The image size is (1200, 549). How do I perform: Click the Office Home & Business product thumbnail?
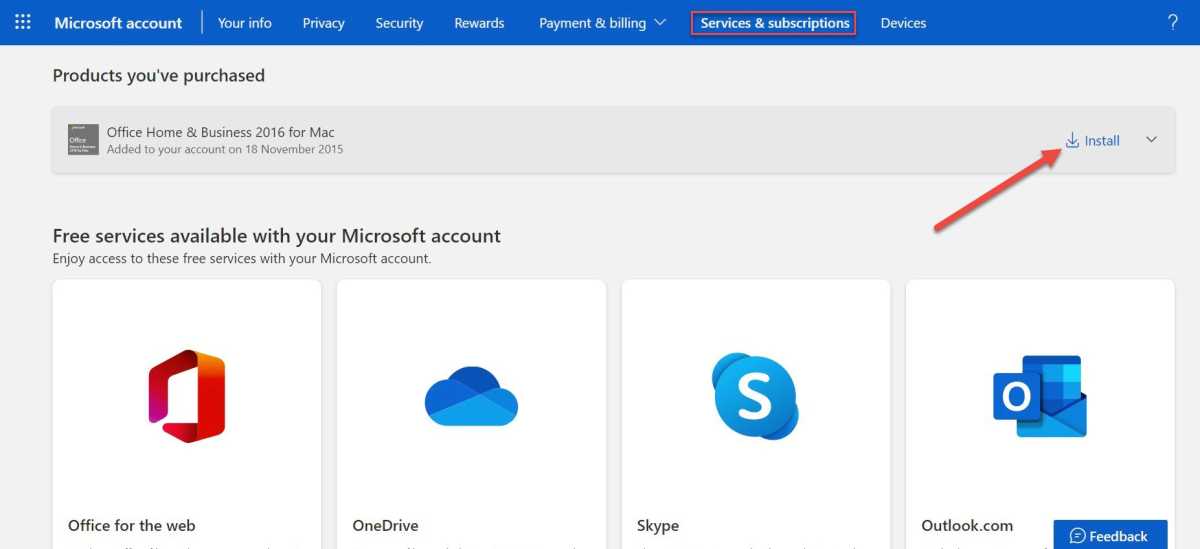(83, 140)
